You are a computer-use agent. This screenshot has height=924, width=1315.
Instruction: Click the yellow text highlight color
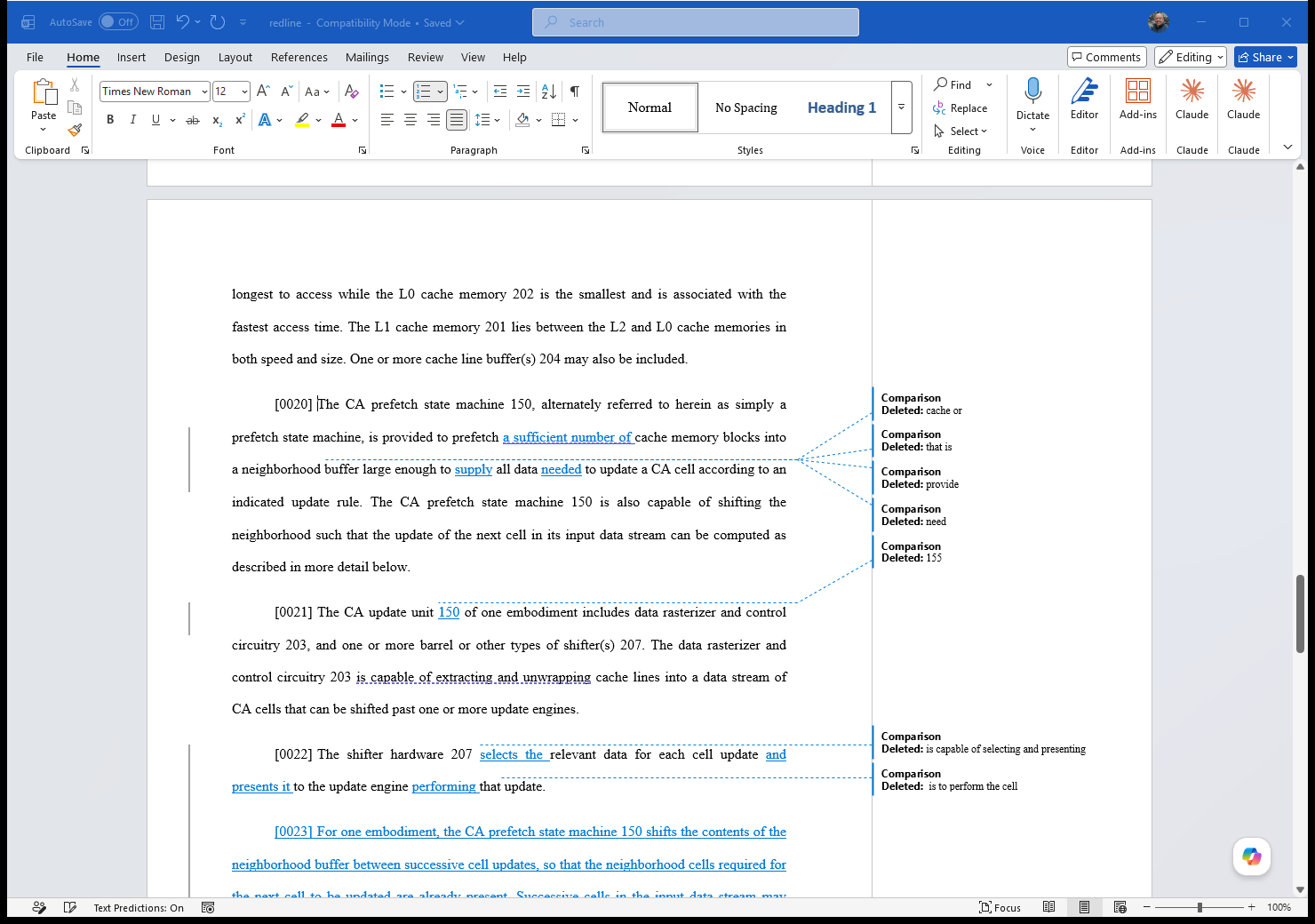coord(302,120)
